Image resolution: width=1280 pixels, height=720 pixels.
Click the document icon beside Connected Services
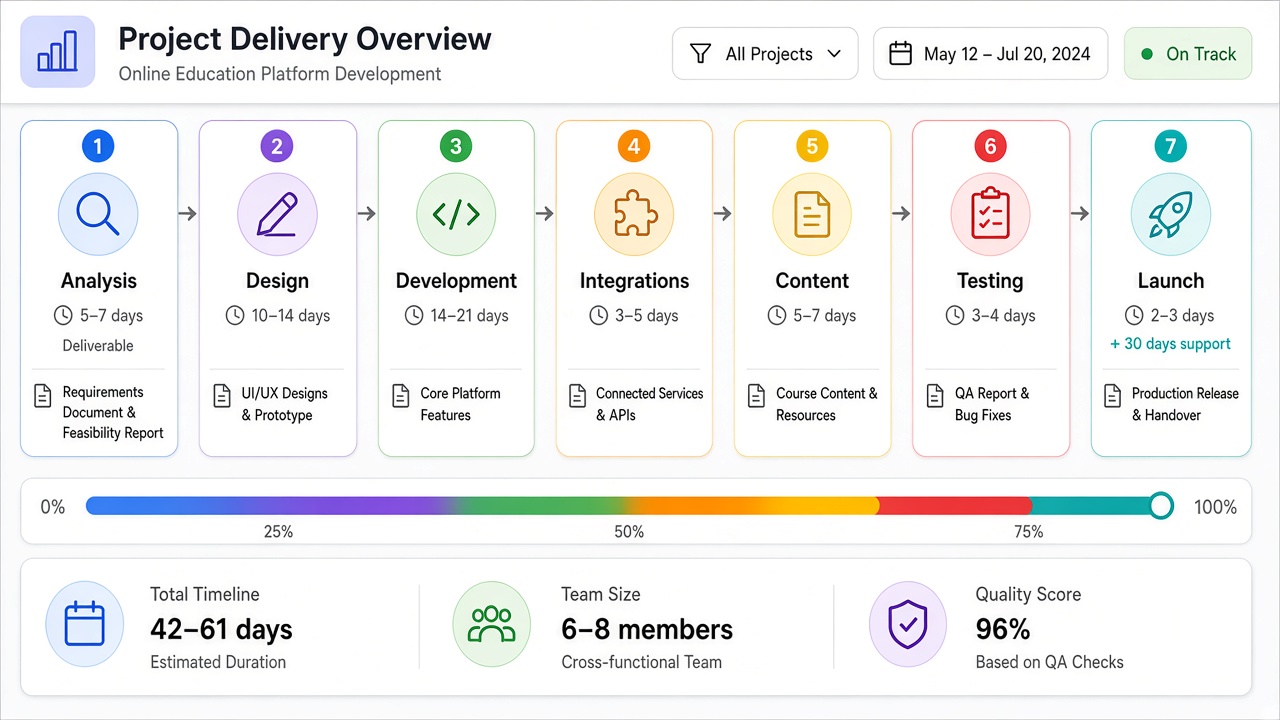[x=578, y=395]
